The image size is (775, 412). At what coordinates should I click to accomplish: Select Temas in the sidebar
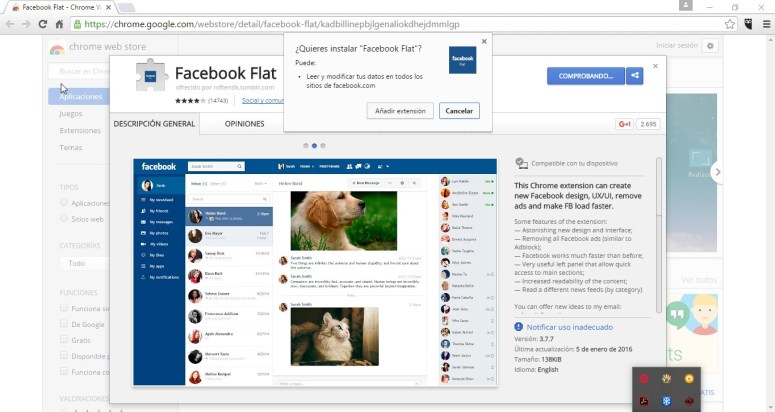tap(71, 147)
